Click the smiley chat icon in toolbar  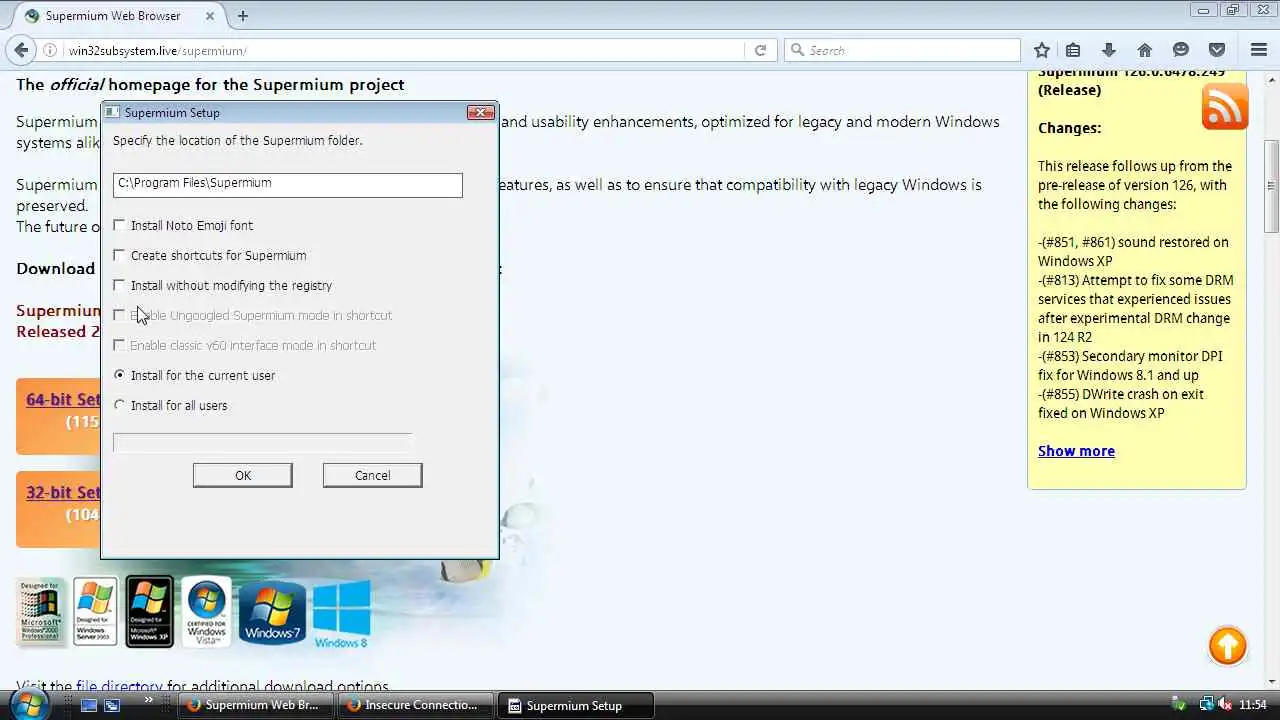(1181, 50)
